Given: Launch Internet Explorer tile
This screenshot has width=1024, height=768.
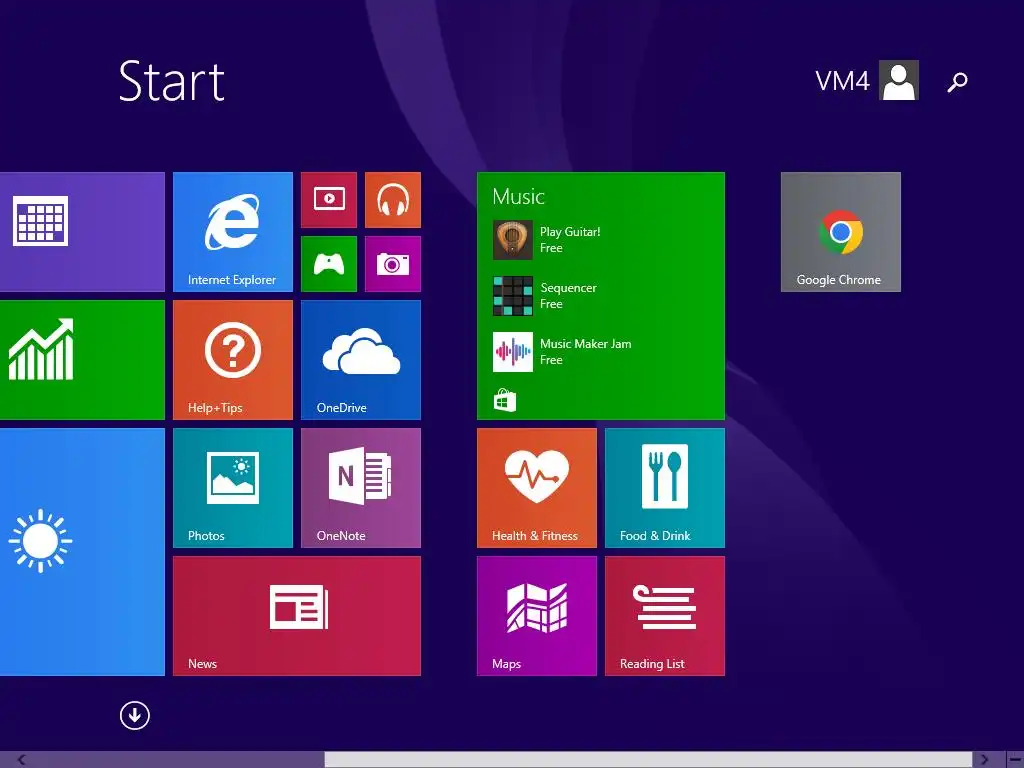Looking at the screenshot, I should click(232, 232).
